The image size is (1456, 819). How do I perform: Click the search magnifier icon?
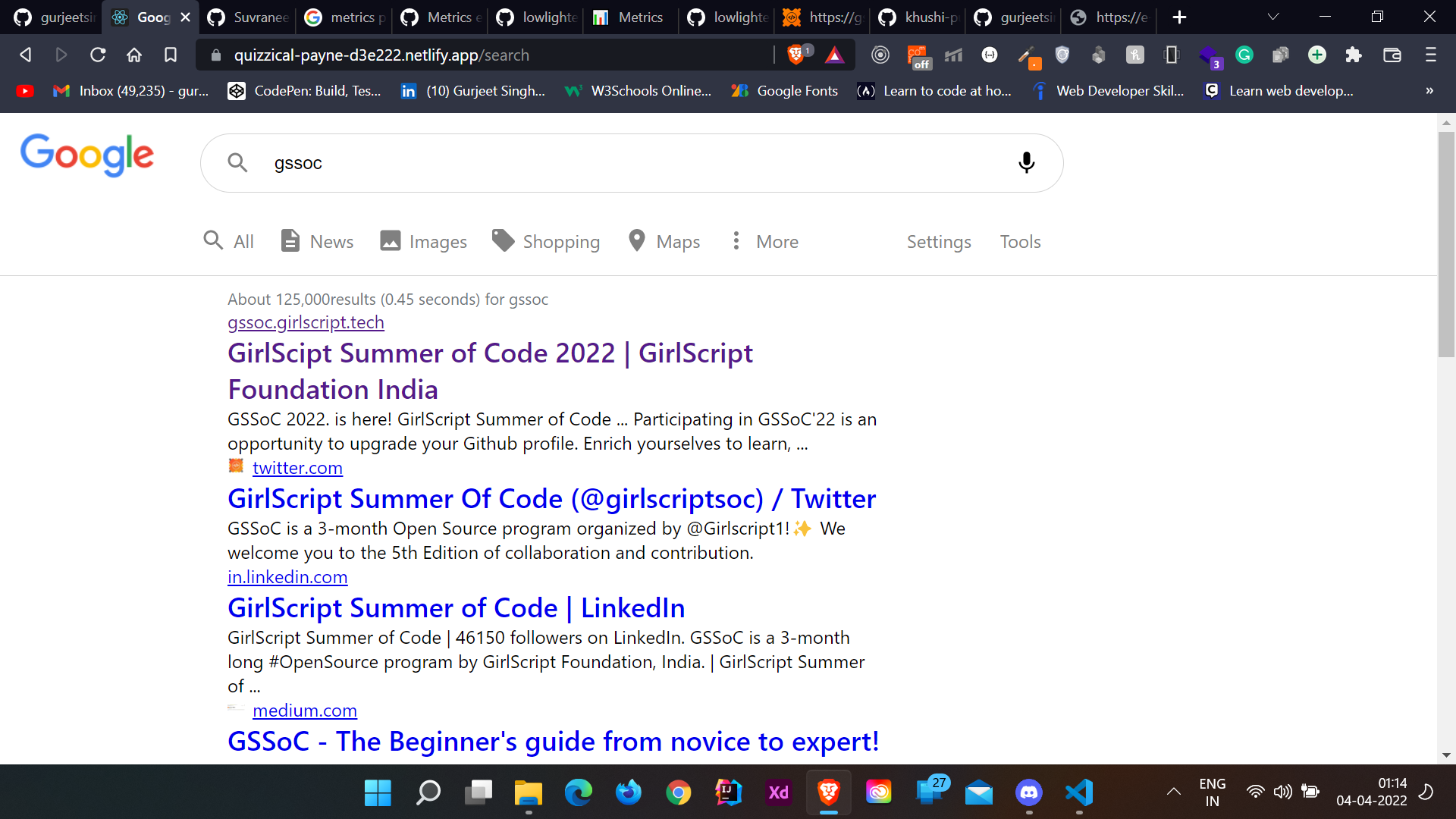pyautogui.click(x=237, y=162)
